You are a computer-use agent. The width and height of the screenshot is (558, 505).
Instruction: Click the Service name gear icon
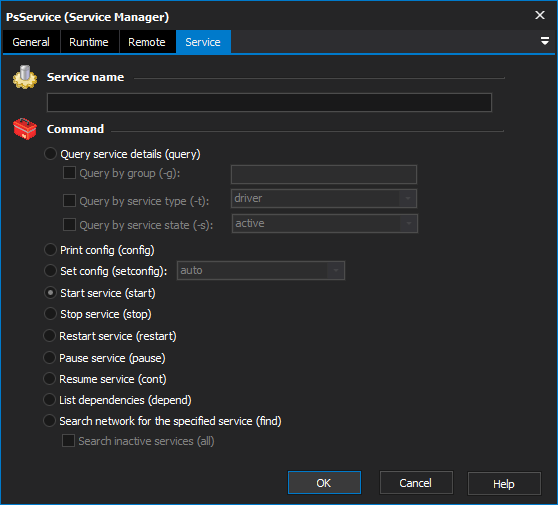pos(25,77)
